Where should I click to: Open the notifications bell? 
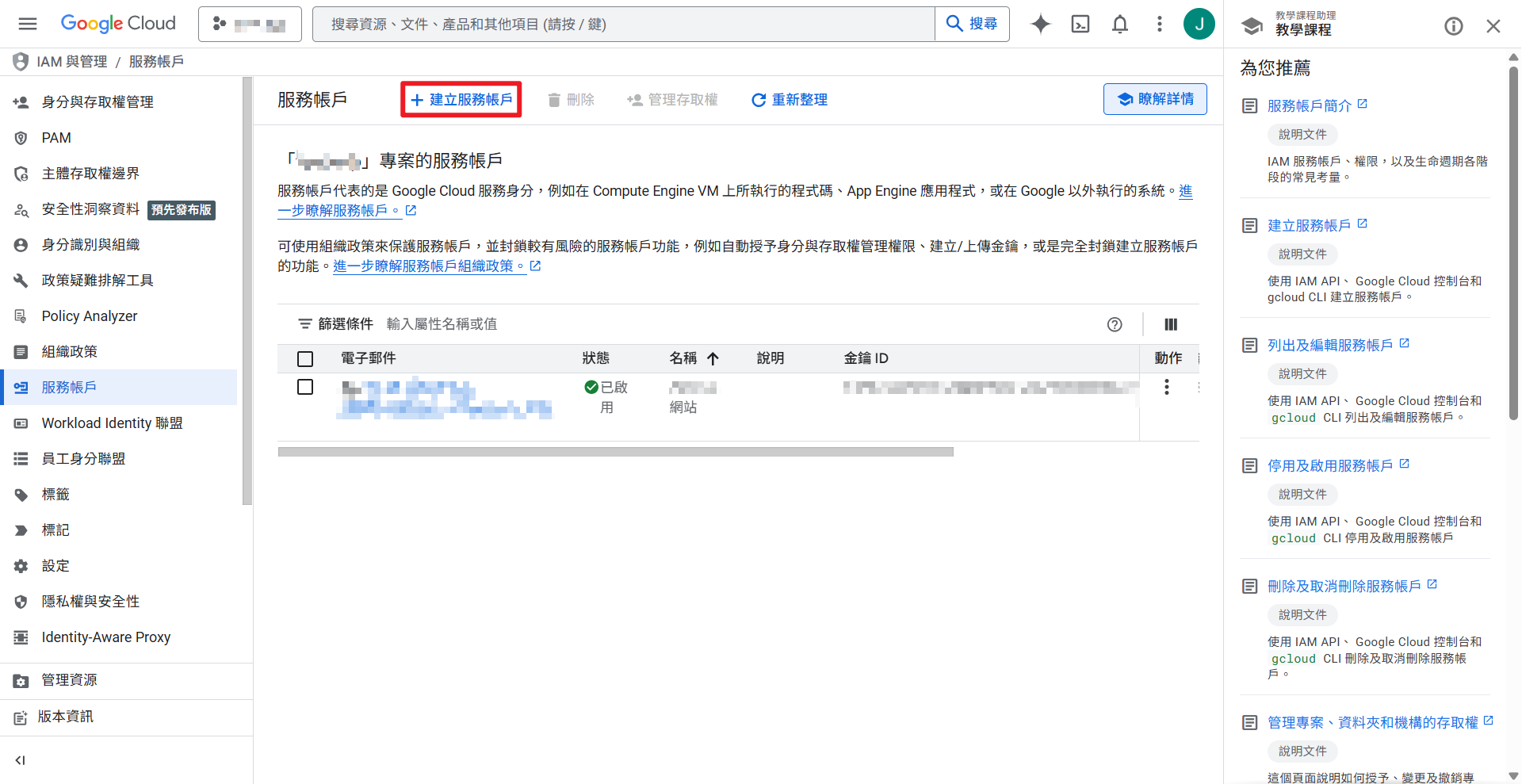[1120, 24]
